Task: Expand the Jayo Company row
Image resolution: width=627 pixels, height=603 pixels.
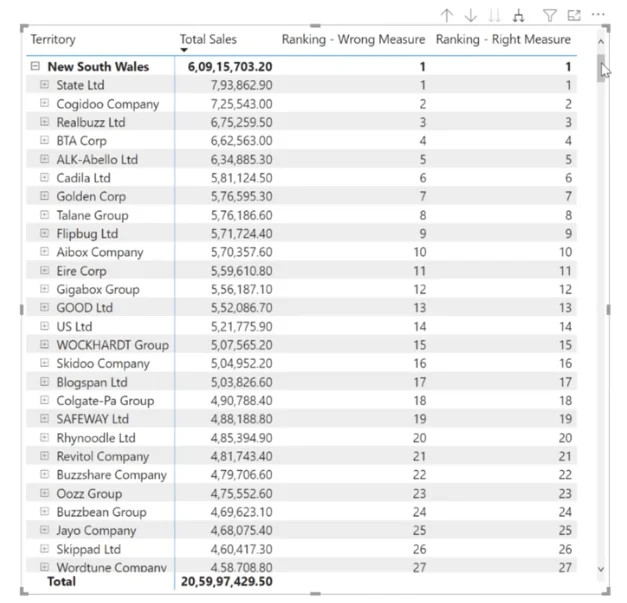Action: [44, 530]
